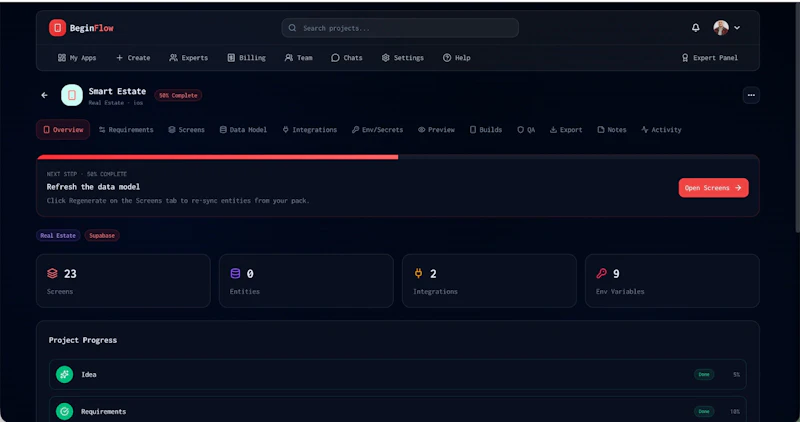The width and height of the screenshot is (800, 422).
Task: Switch to the Data Model tab
Action: pyautogui.click(x=243, y=130)
